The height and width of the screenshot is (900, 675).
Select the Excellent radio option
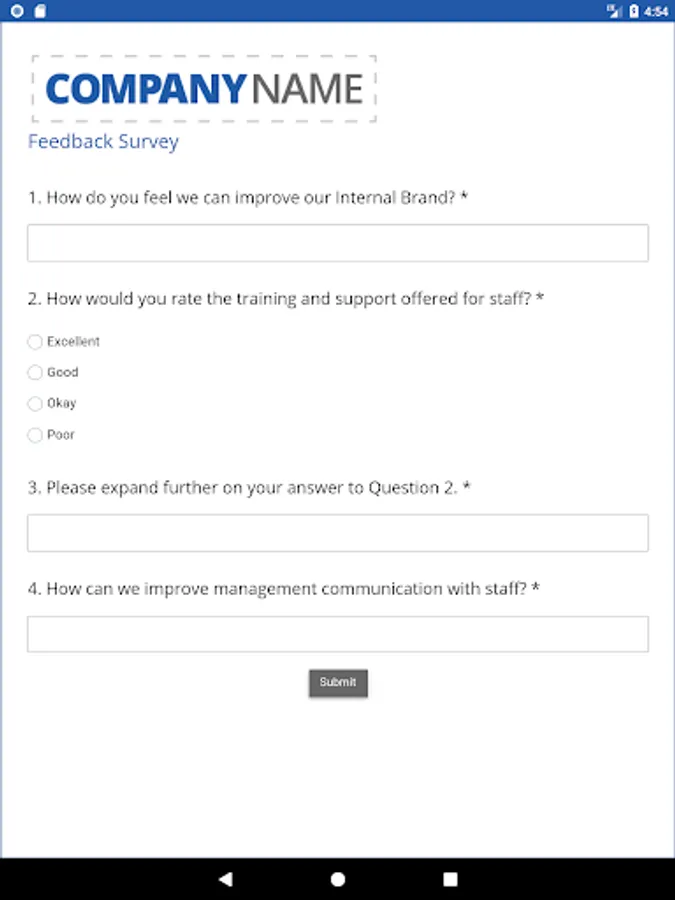click(x=35, y=342)
